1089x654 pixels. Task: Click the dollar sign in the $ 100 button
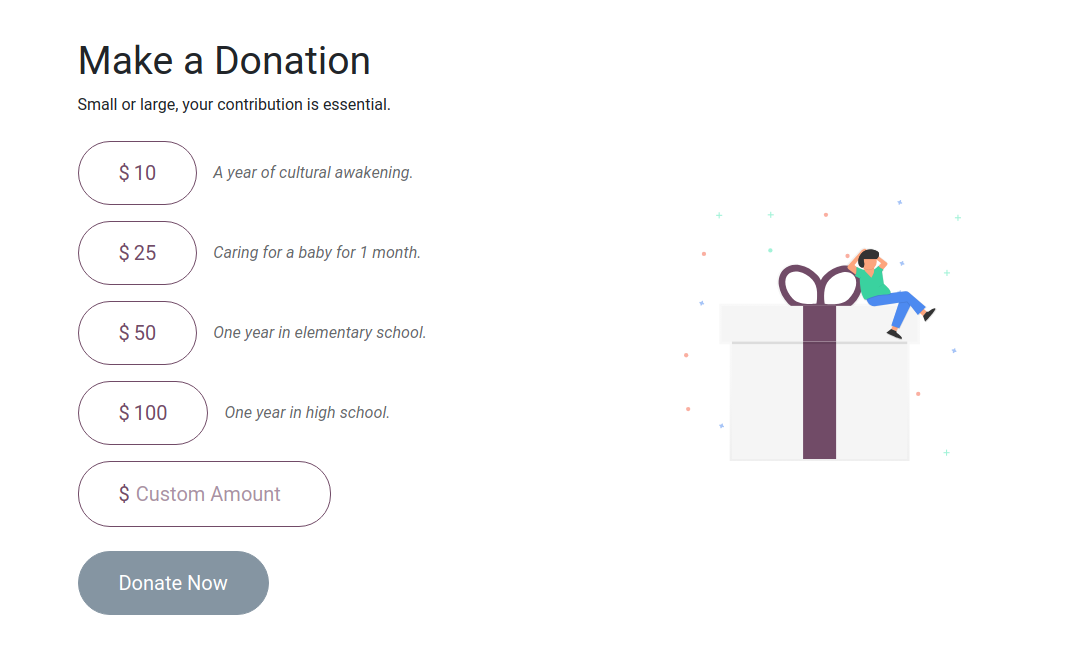click(x=124, y=412)
